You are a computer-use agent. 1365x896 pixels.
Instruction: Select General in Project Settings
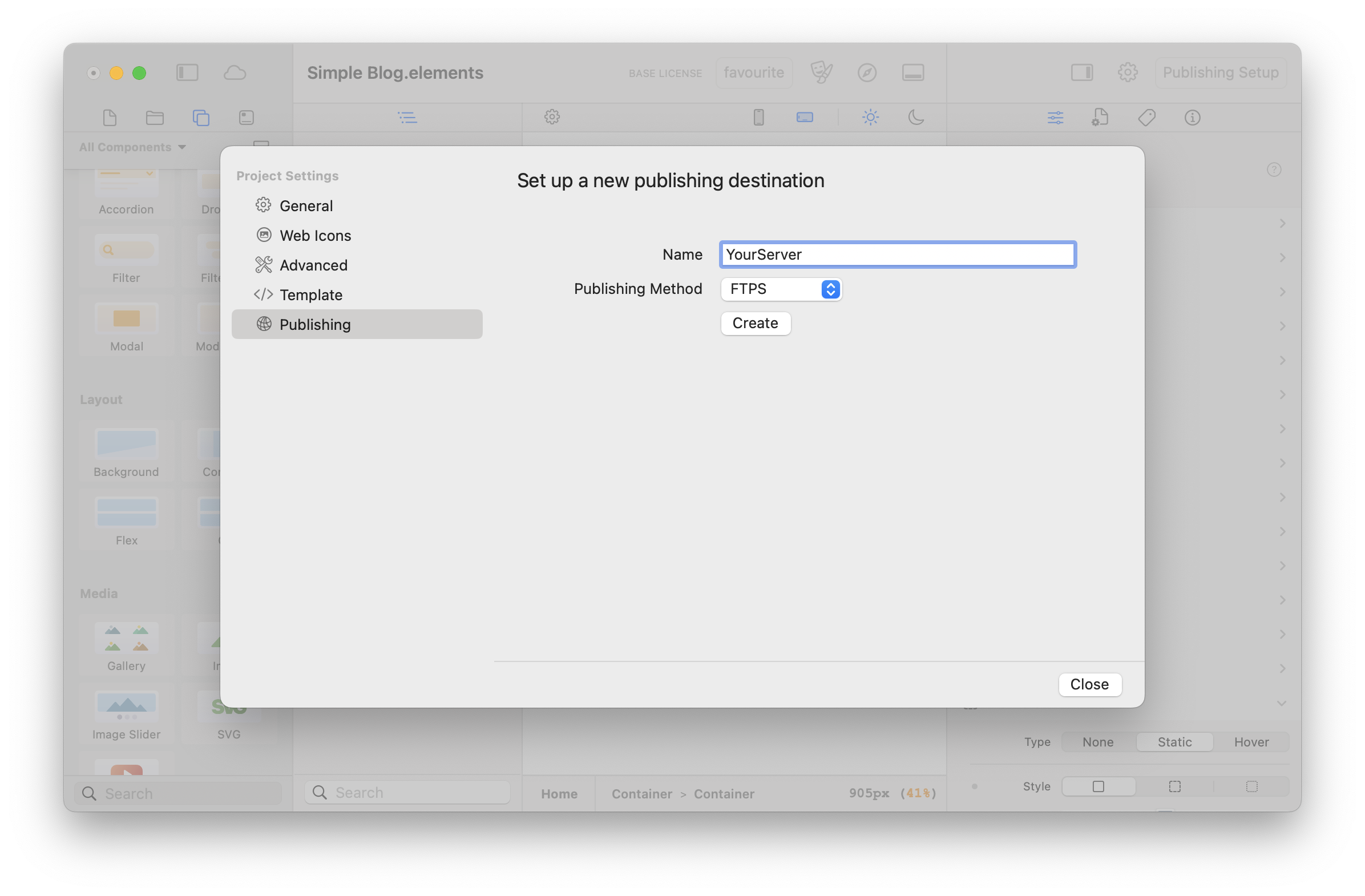point(306,206)
